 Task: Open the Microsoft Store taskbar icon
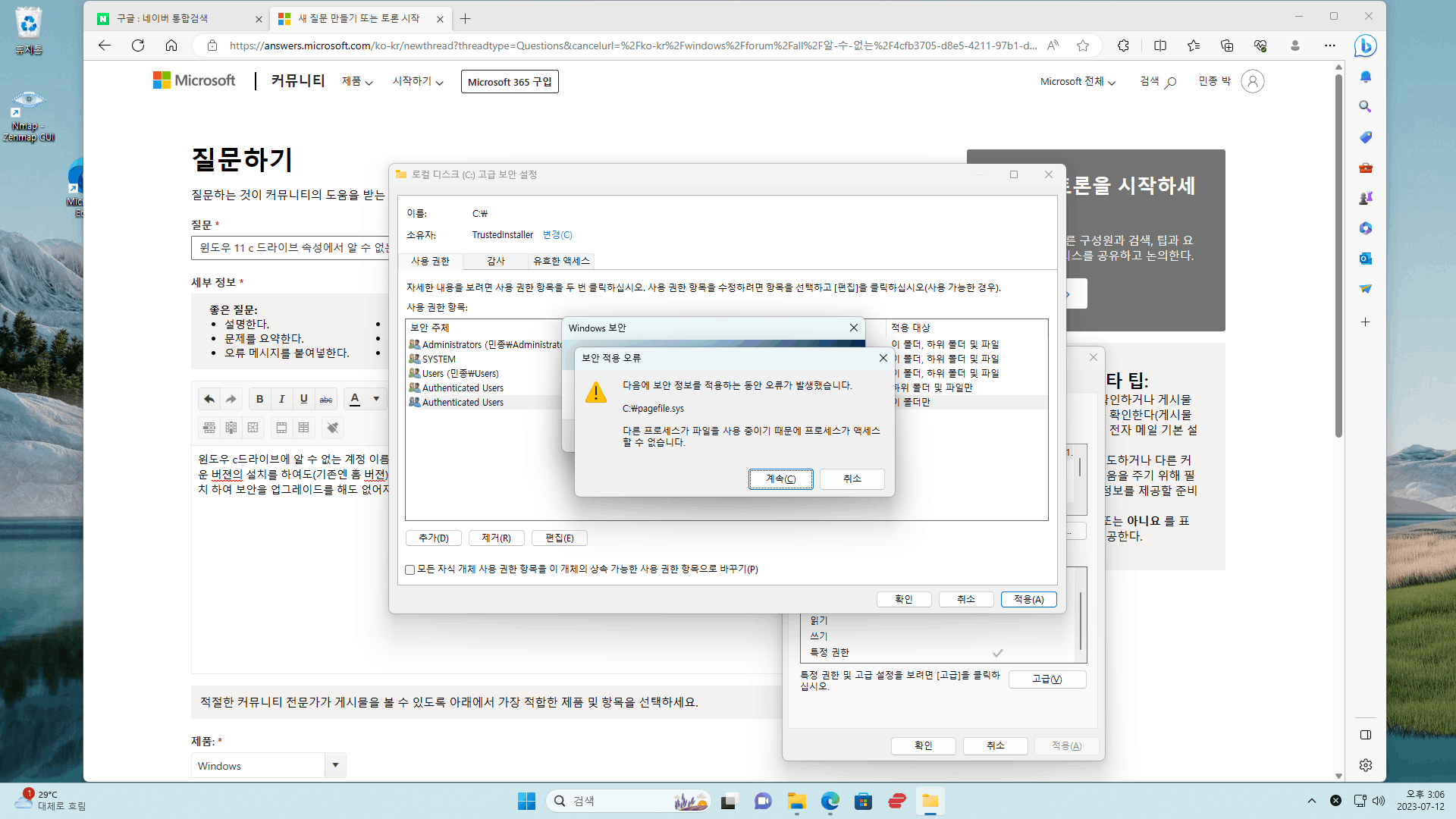(x=863, y=802)
